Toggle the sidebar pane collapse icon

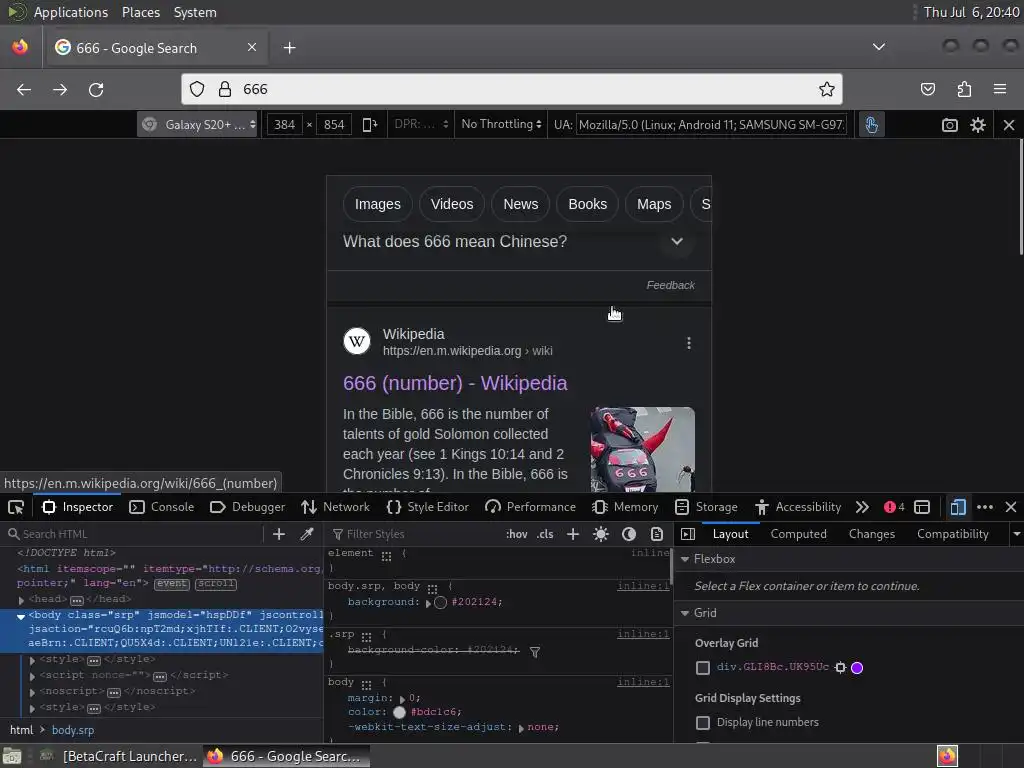coord(688,534)
